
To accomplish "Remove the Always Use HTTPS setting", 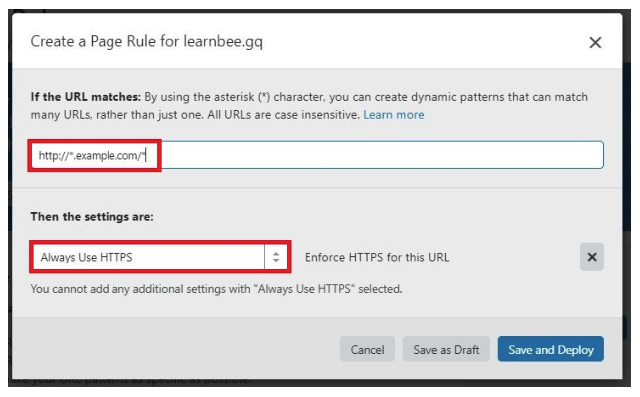I will click(591, 257).
